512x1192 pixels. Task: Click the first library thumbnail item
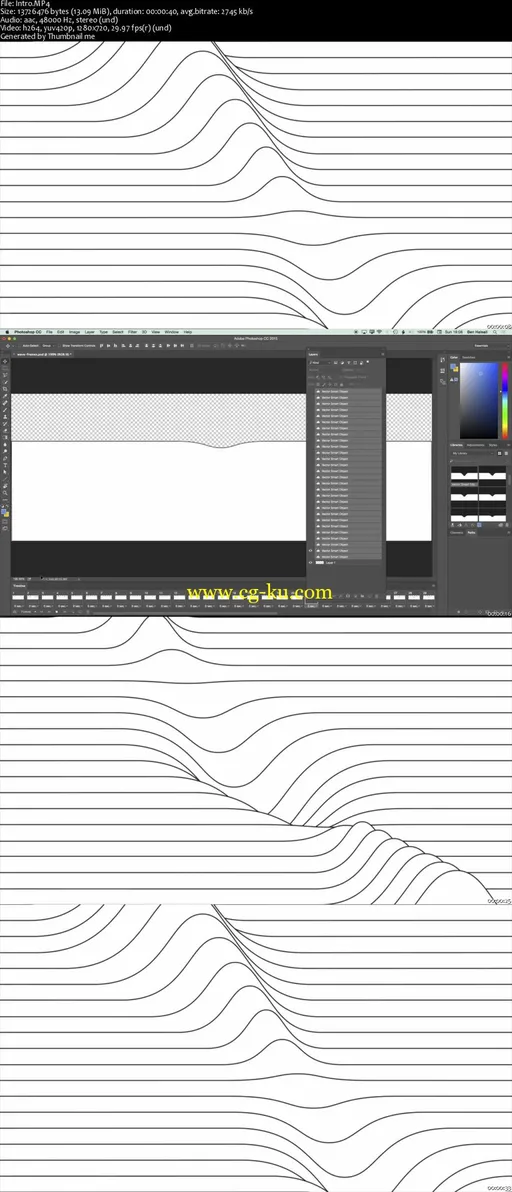tap(463, 476)
